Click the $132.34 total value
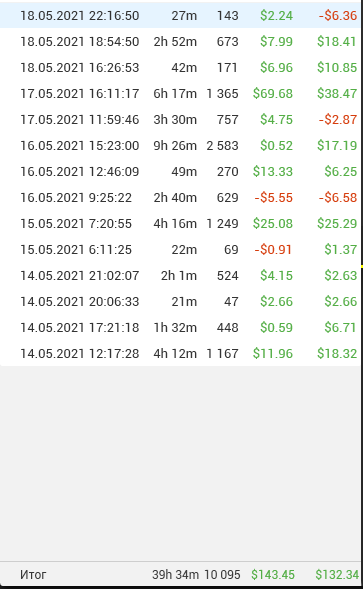The height and width of the screenshot is (589, 363). pos(337,574)
